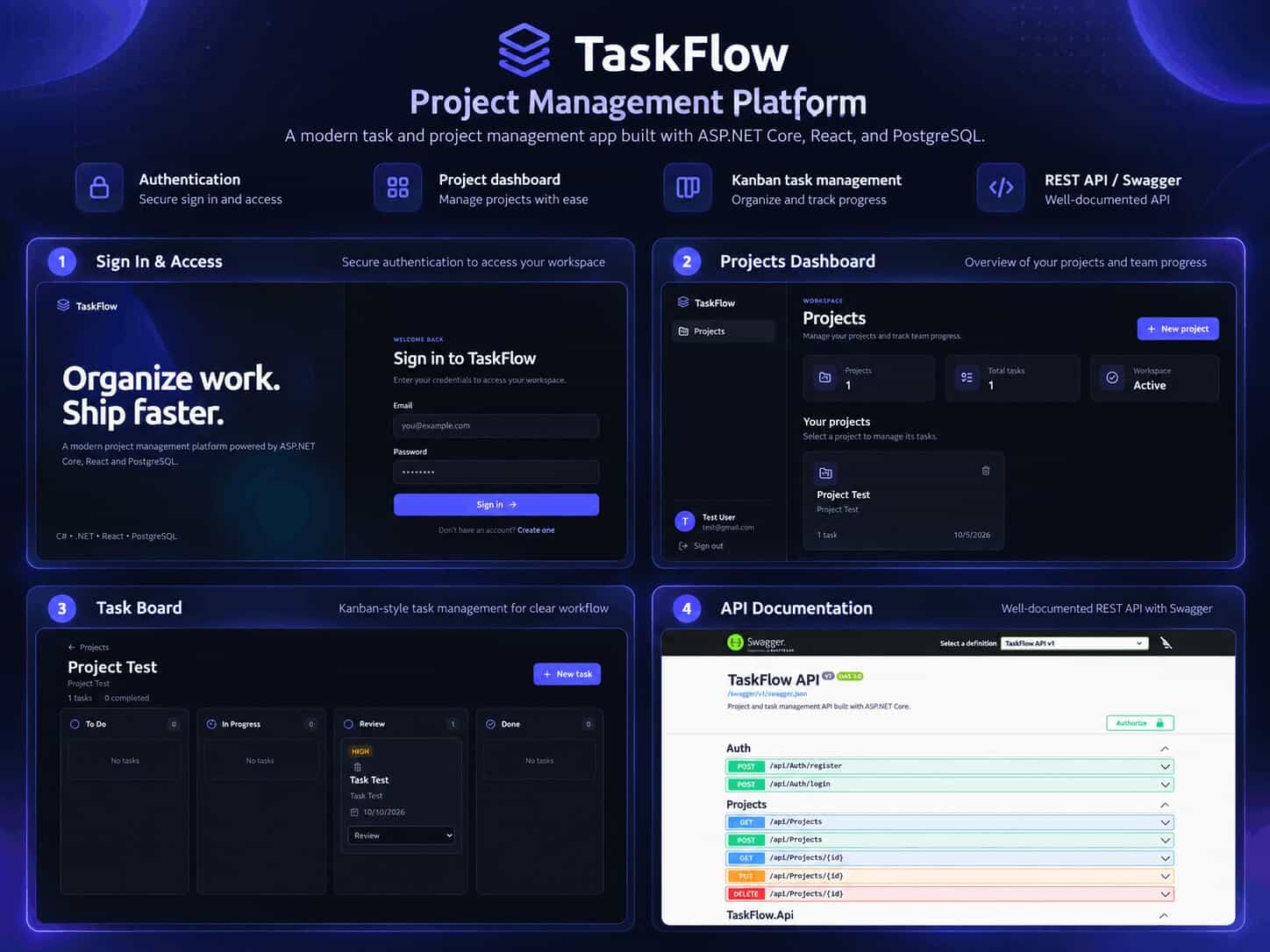Expand POST /api/Auth/login row chevron
Screen dimensions: 1270x952
pyautogui.click(x=1165, y=785)
